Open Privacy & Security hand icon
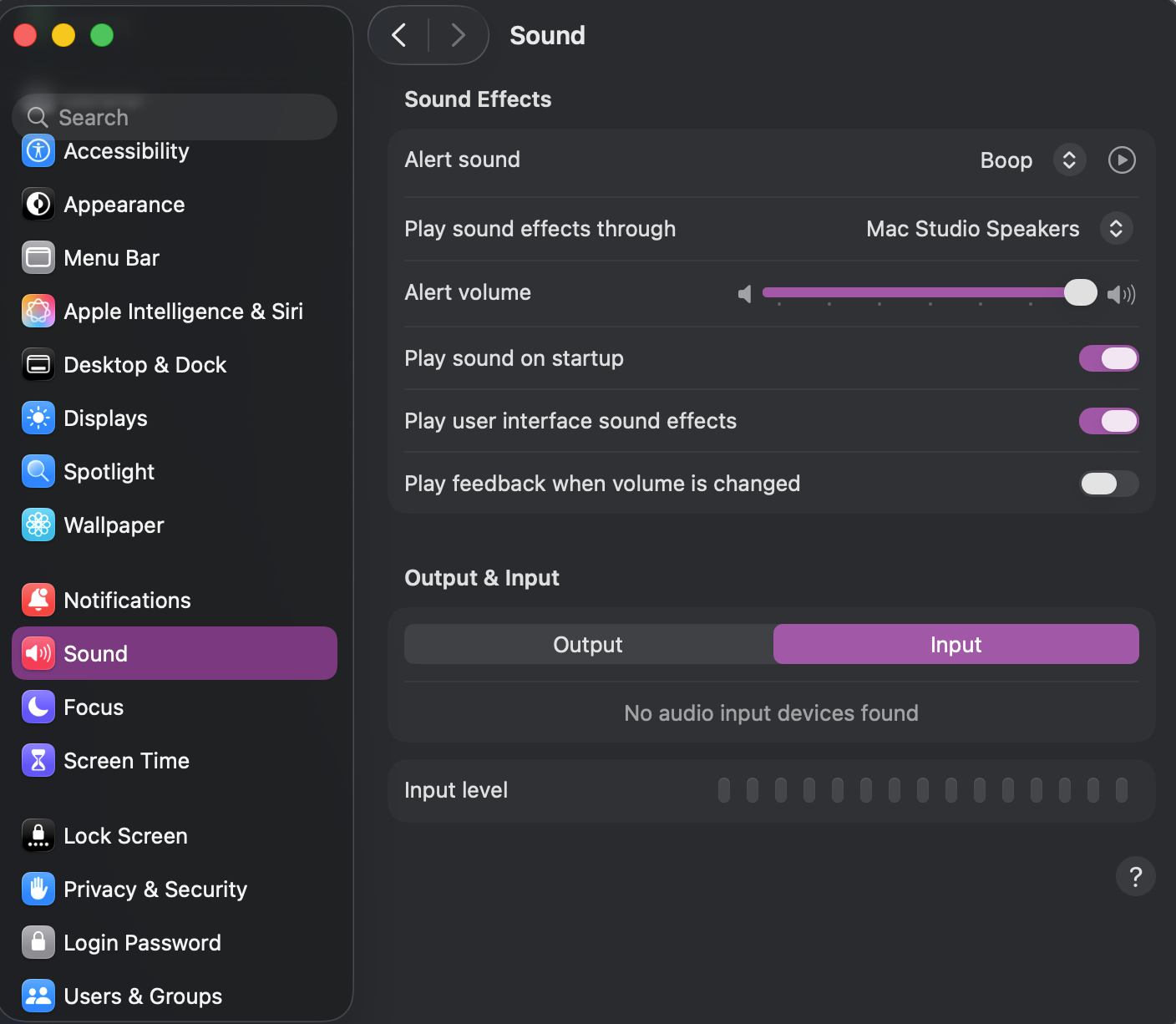The image size is (1176, 1024). [x=38, y=890]
